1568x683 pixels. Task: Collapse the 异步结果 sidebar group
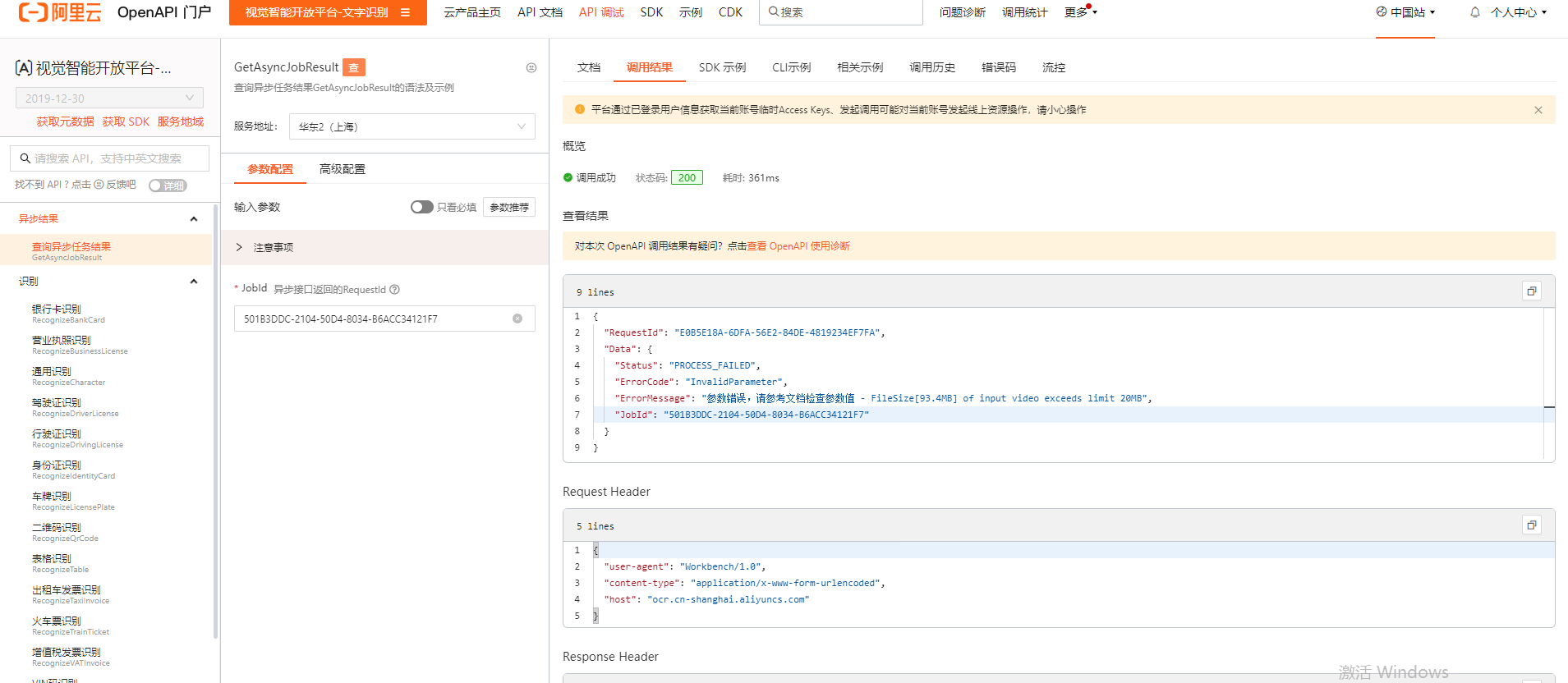(x=194, y=219)
